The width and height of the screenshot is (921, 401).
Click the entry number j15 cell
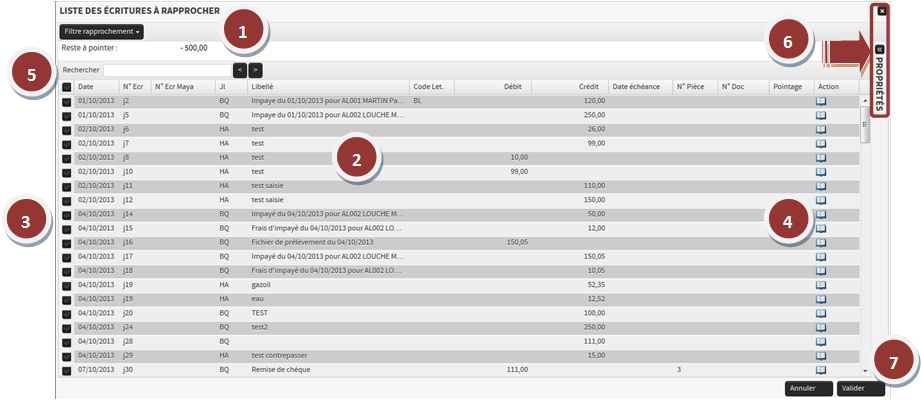click(127, 228)
